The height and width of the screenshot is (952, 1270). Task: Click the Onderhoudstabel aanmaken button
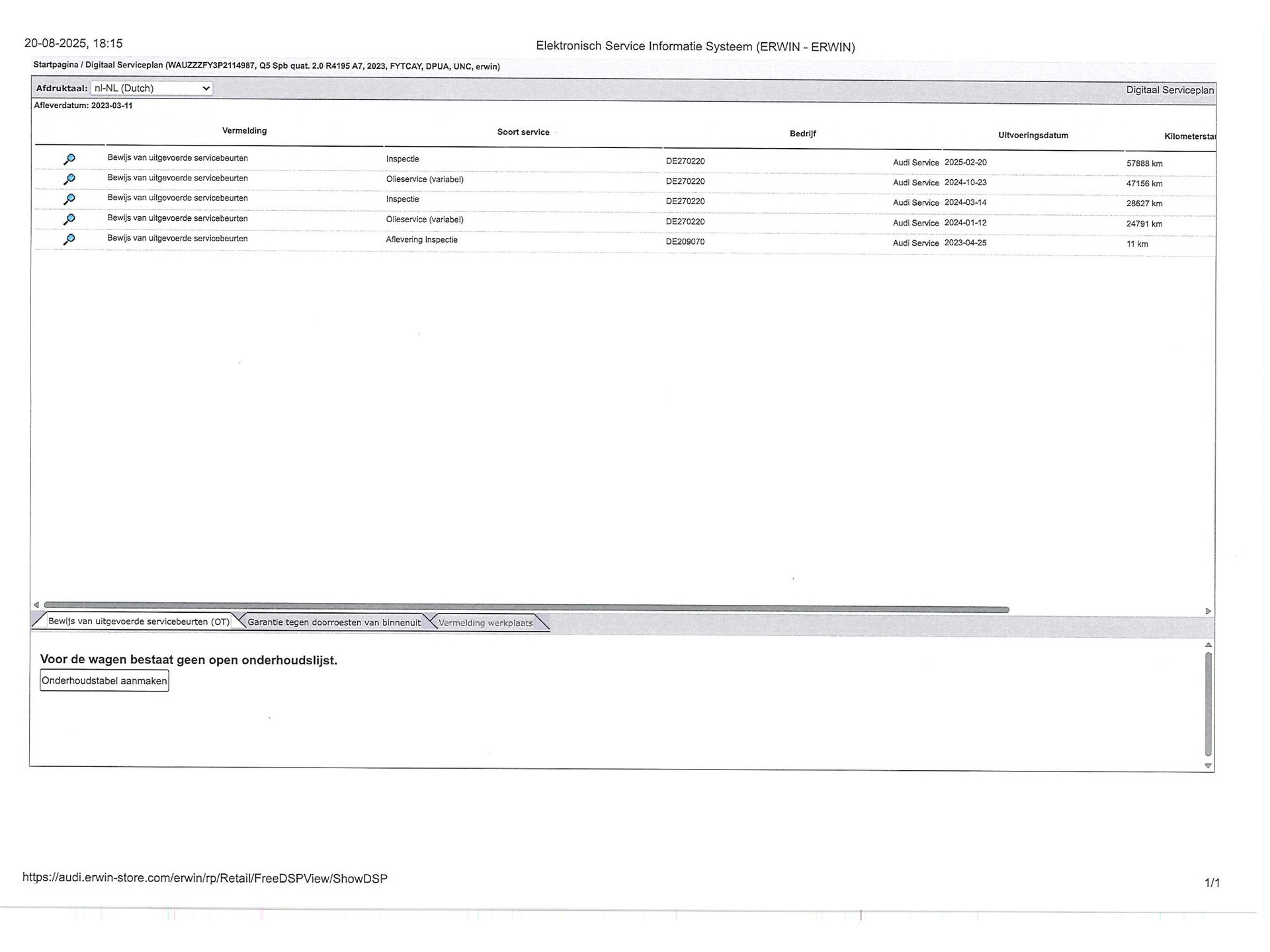[x=105, y=681]
